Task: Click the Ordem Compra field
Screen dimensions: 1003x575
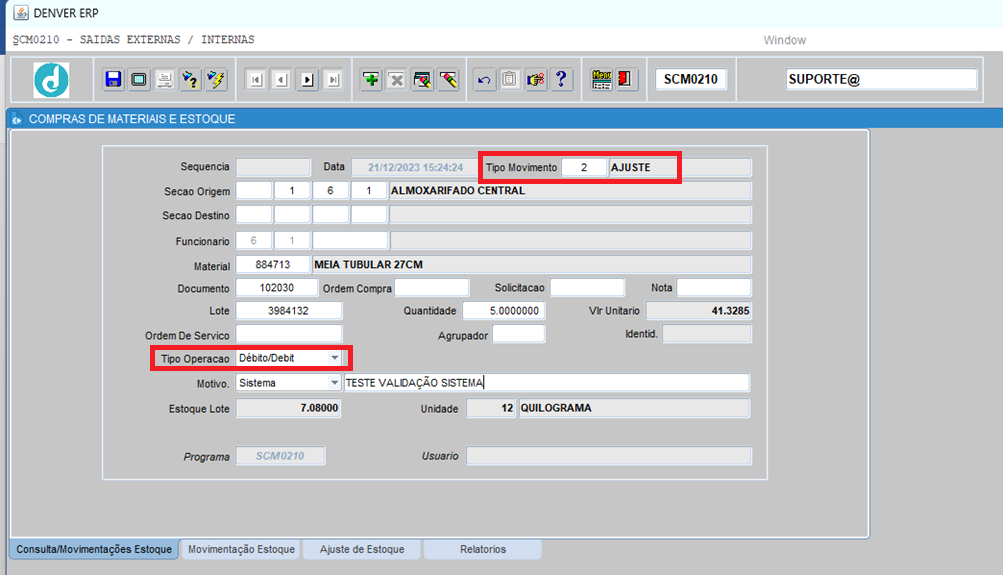Action: [x=432, y=288]
